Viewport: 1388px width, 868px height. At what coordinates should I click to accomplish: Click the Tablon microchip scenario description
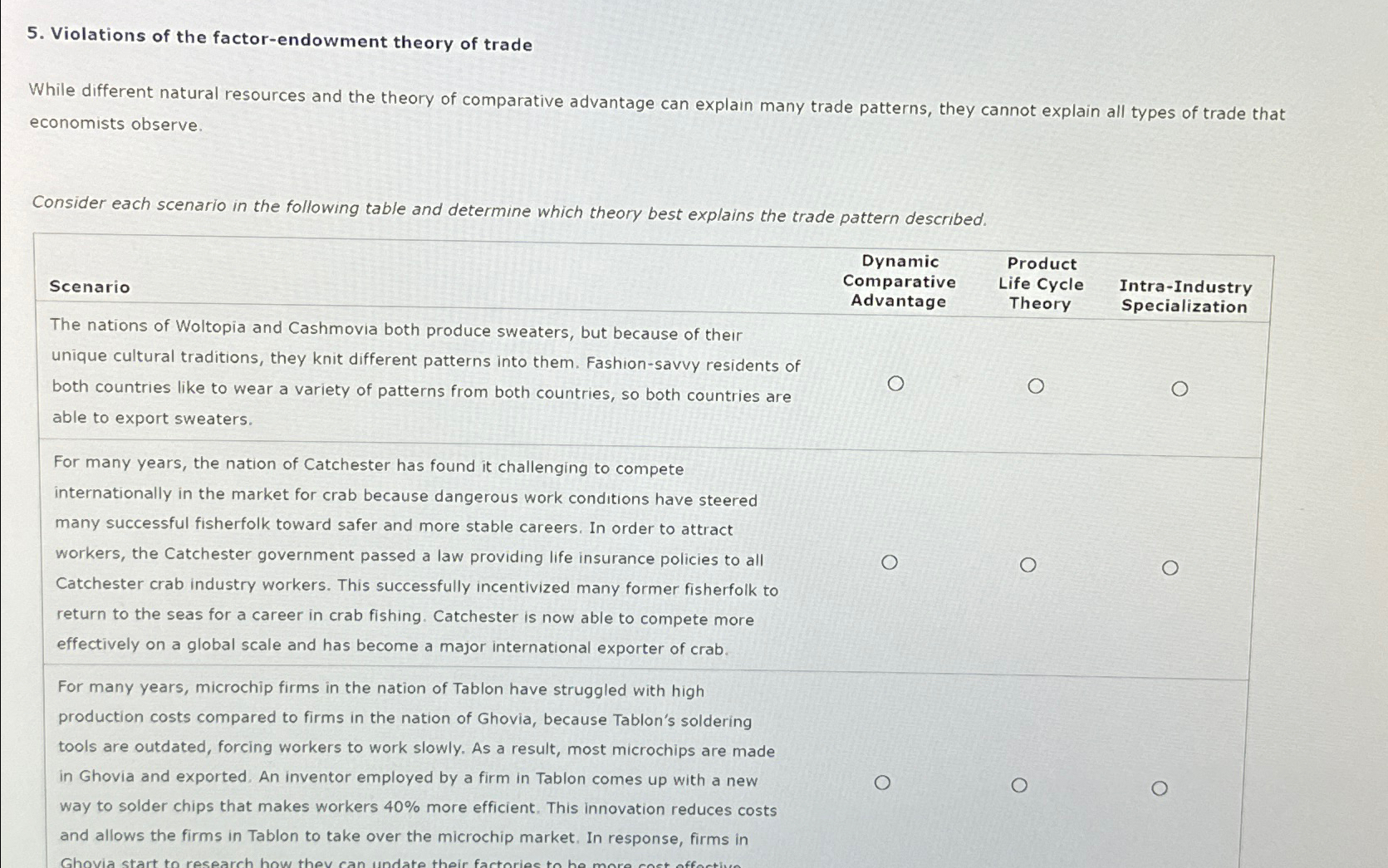pyautogui.click(x=415, y=763)
